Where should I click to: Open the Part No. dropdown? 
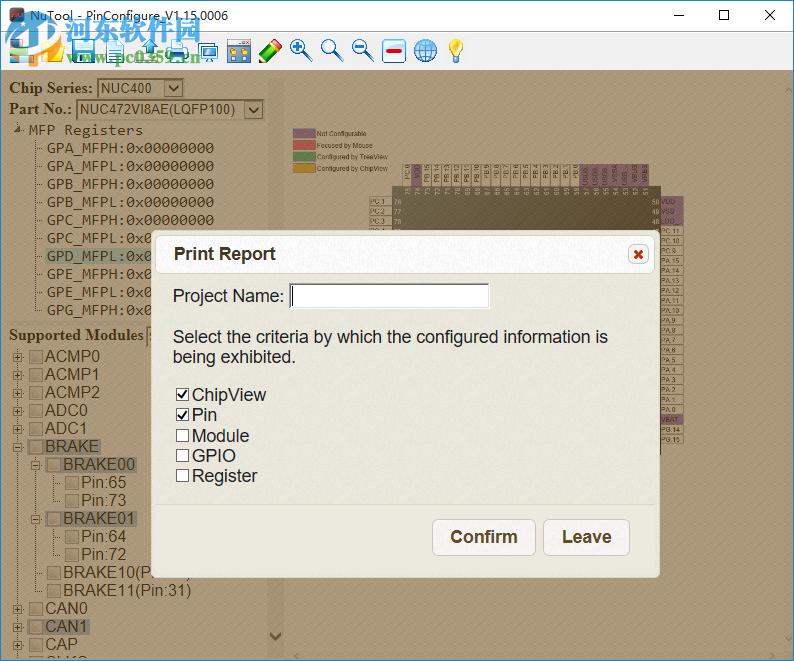point(253,109)
